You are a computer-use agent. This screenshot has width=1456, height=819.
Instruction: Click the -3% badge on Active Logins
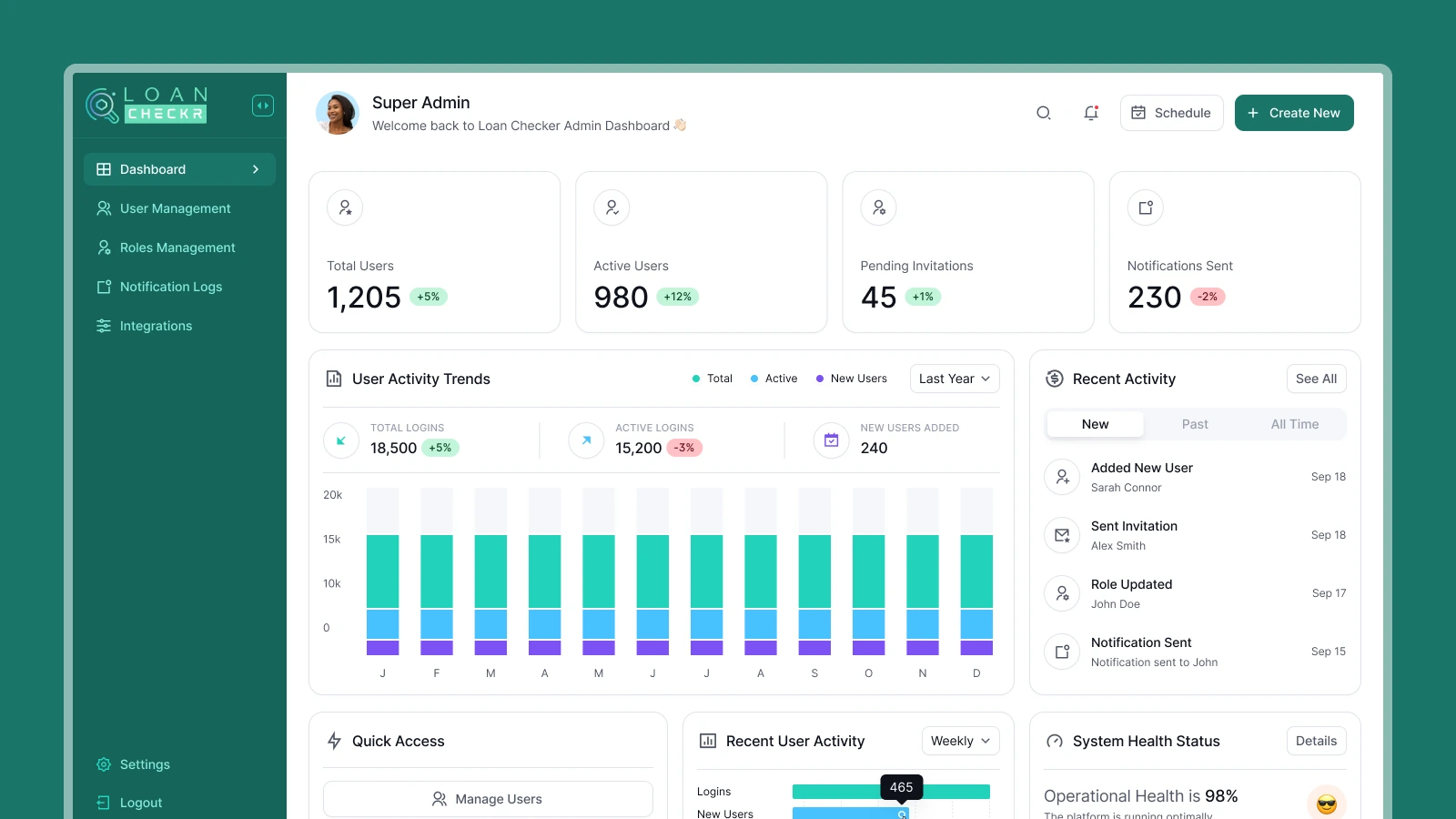pyautogui.click(x=684, y=448)
